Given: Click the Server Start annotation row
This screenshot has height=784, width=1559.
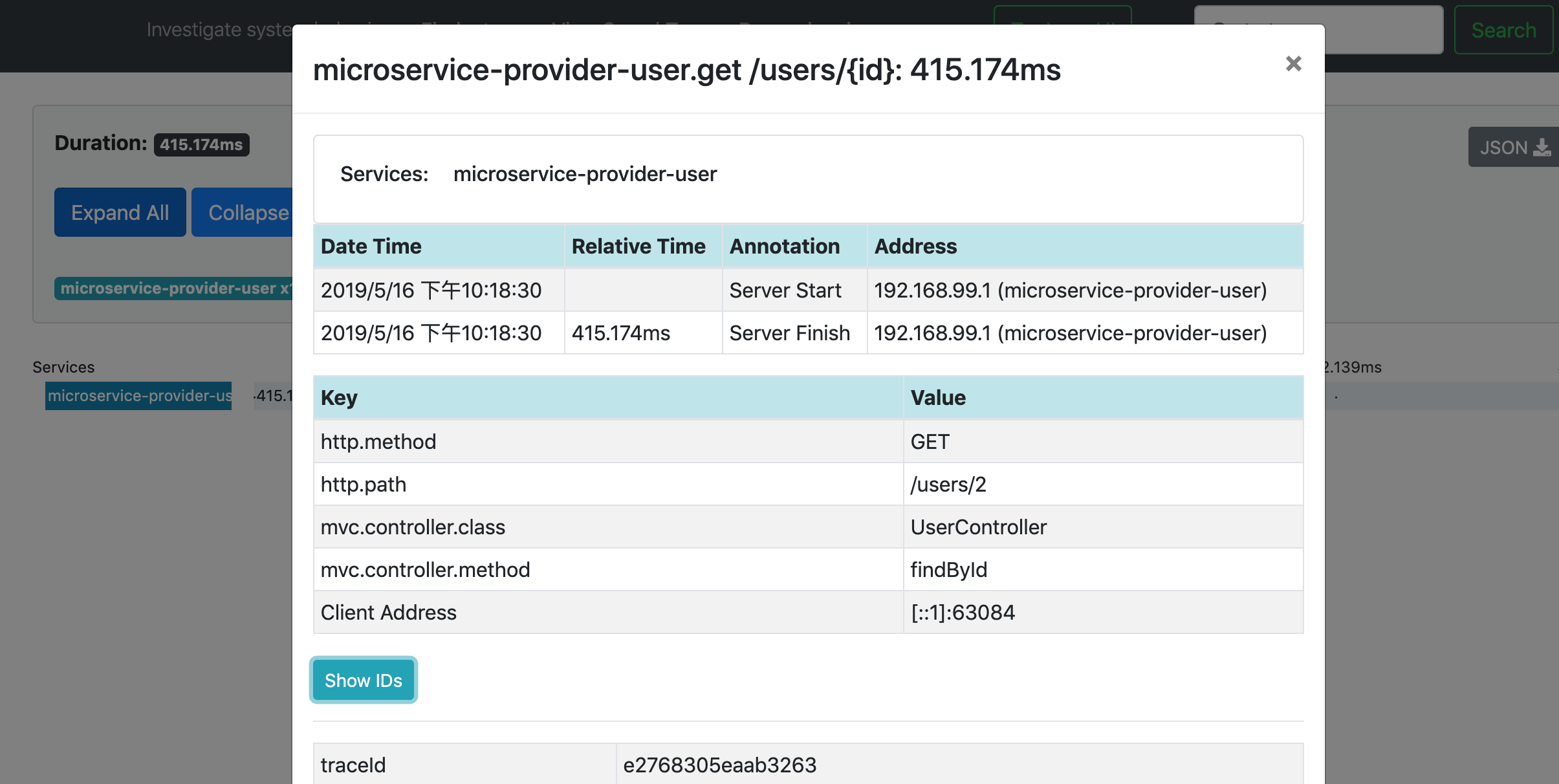Looking at the screenshot, I should click(785, 290).
